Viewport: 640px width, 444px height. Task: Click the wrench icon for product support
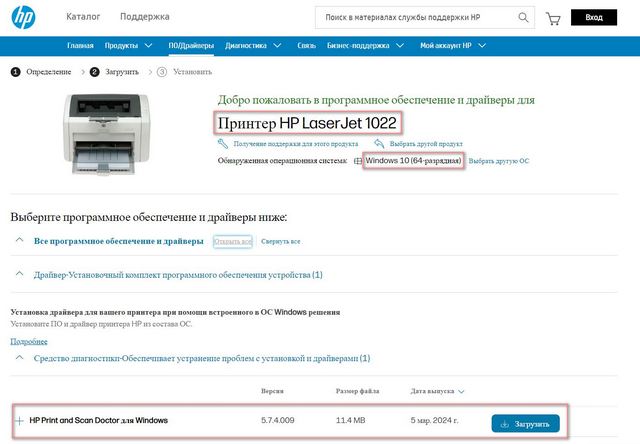pos(222,144)
